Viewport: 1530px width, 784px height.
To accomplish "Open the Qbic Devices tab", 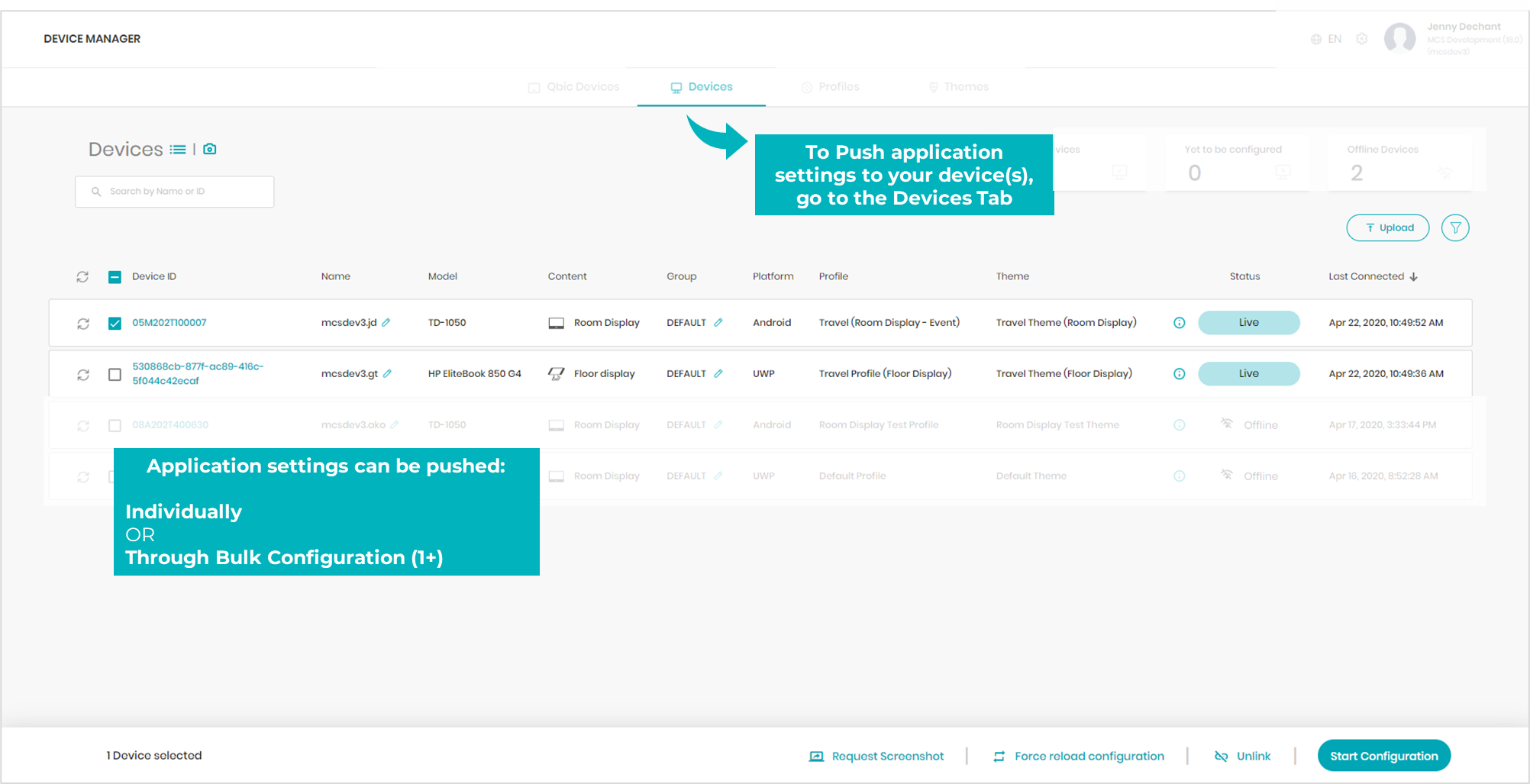I will pyautogui.click(x=574, y=87).
